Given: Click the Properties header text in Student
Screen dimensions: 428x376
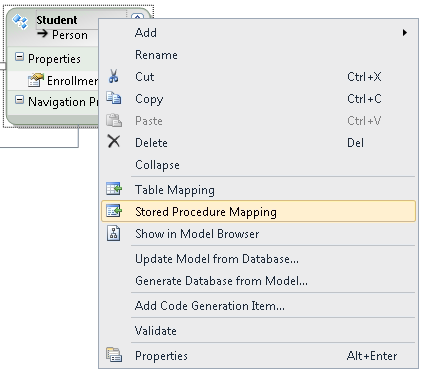Looking at the screenshot, I should [54, 59].
